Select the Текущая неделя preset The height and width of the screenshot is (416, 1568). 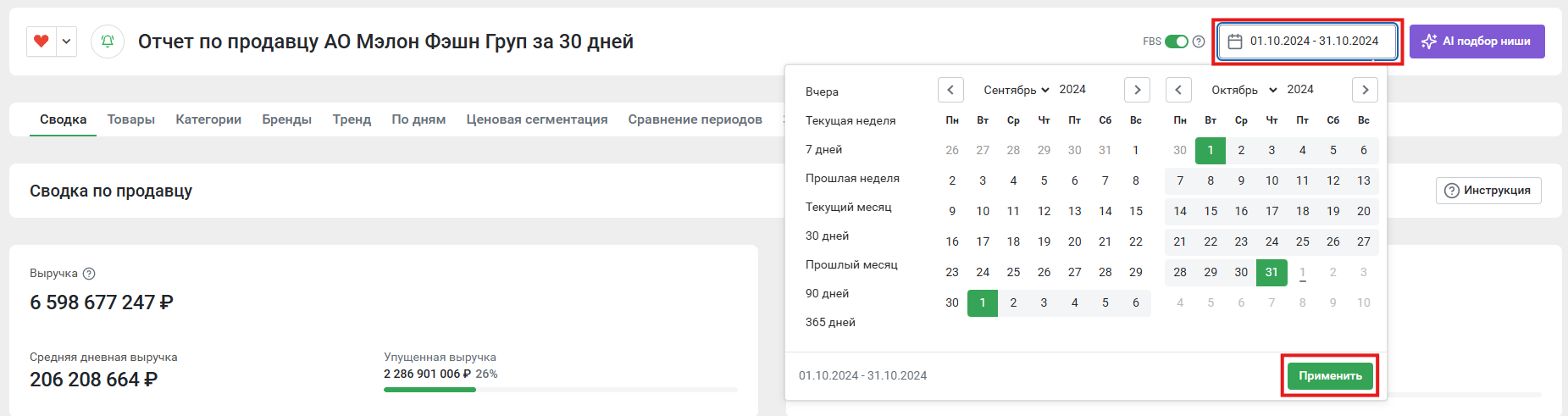click(x=850, y=120)
